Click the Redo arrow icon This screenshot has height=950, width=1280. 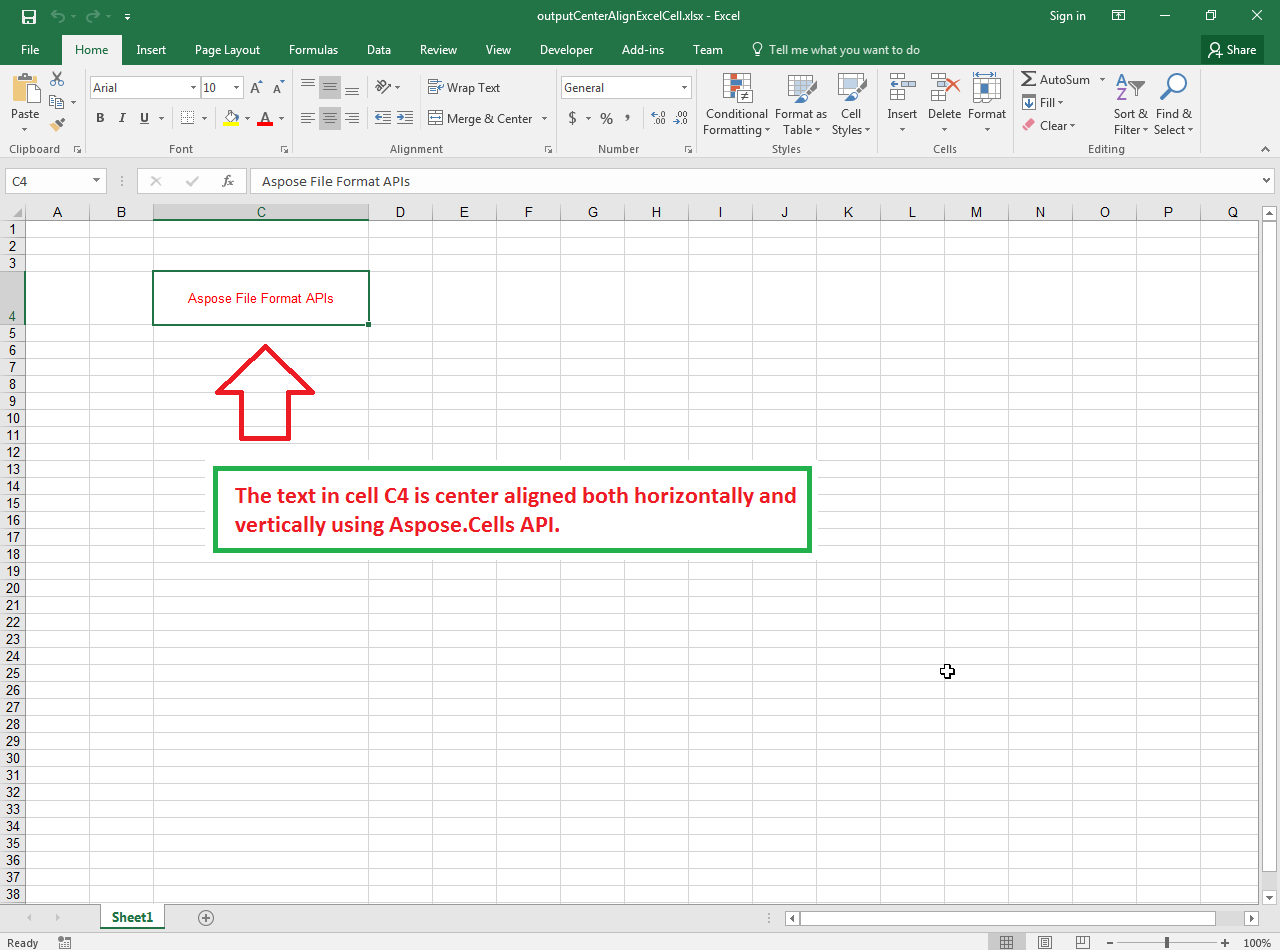tap(91, 16)
